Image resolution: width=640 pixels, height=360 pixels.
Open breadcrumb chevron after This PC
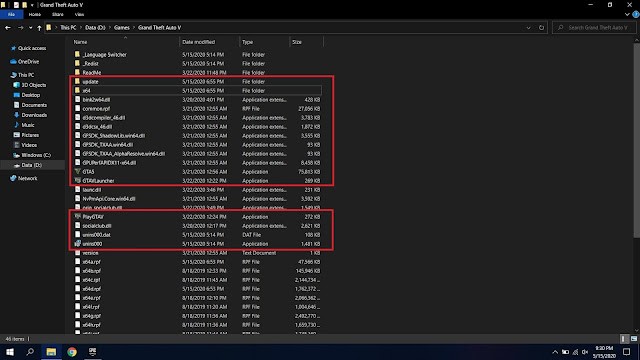pos(81,28)
